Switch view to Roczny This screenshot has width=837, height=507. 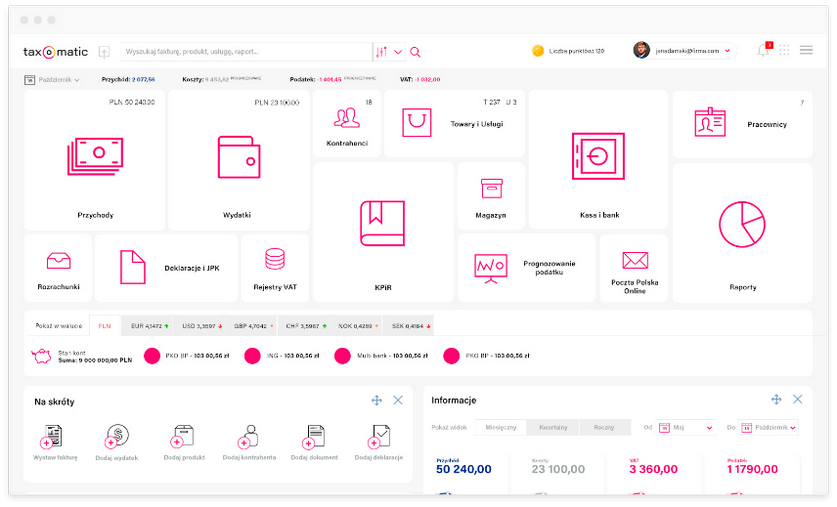click(605, 427)
